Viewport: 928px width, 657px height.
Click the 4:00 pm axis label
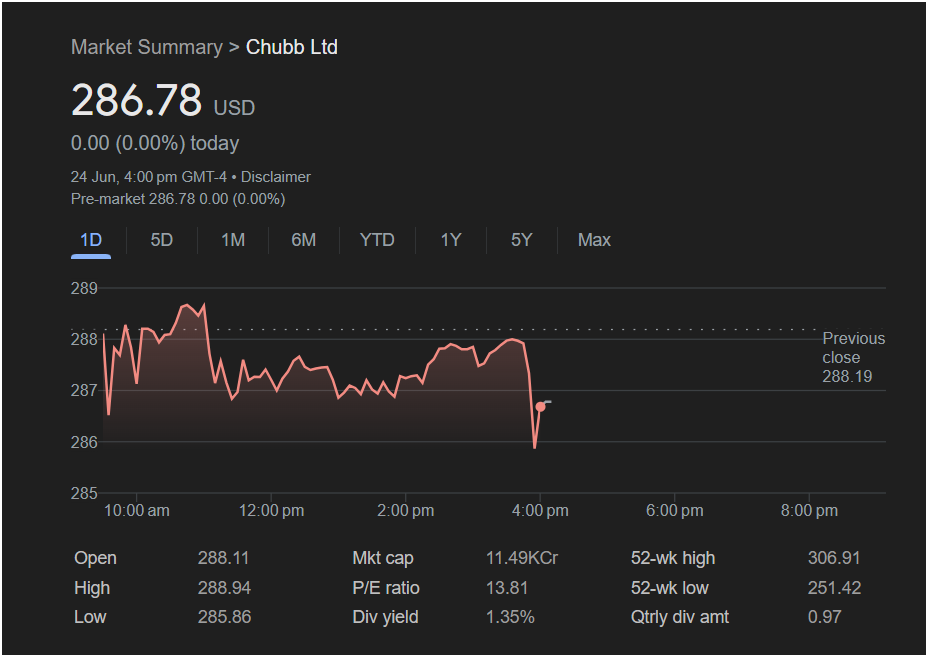click(x=540, y=511)
